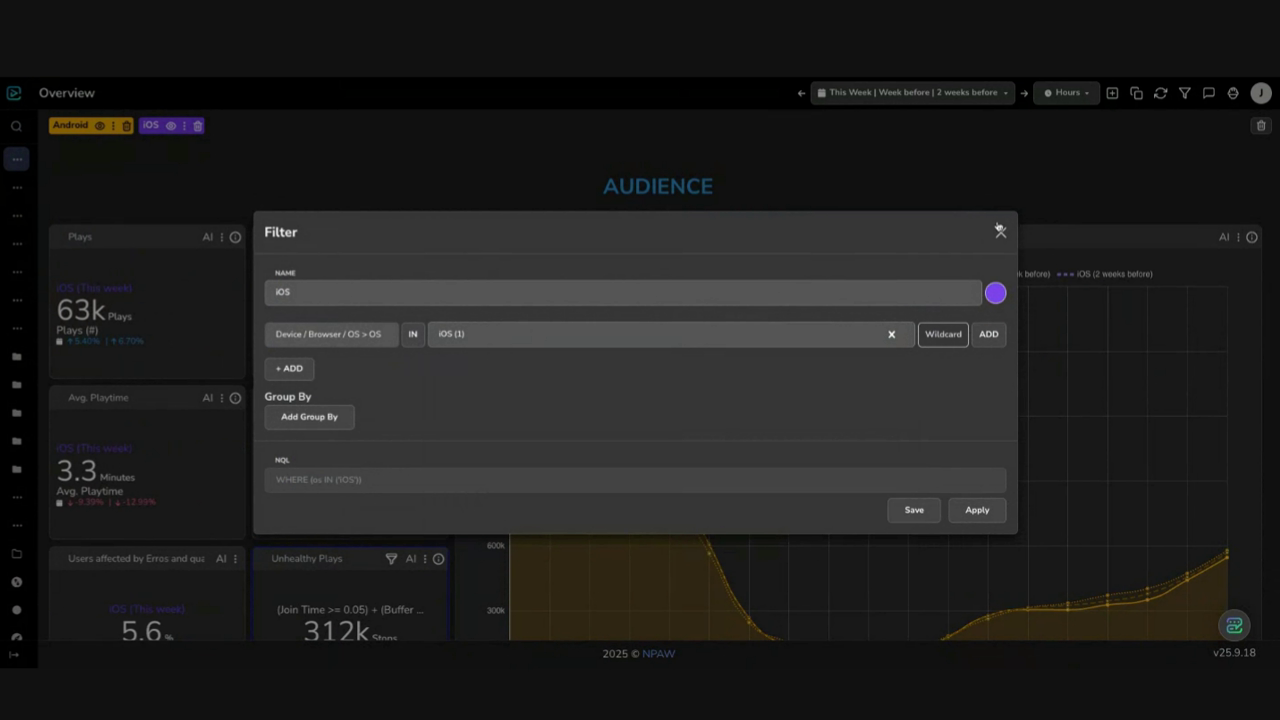Click the highlighted ellipsis sidebar item
1280x720 pixels.
[x=16, y=159]
